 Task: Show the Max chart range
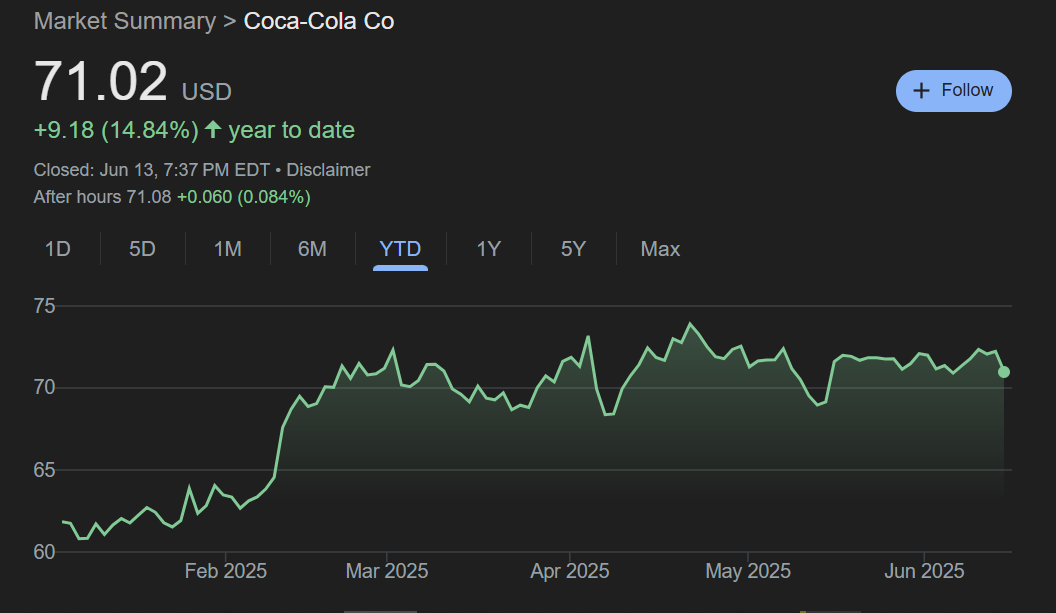pyautogui.click(x=660, y=249)
